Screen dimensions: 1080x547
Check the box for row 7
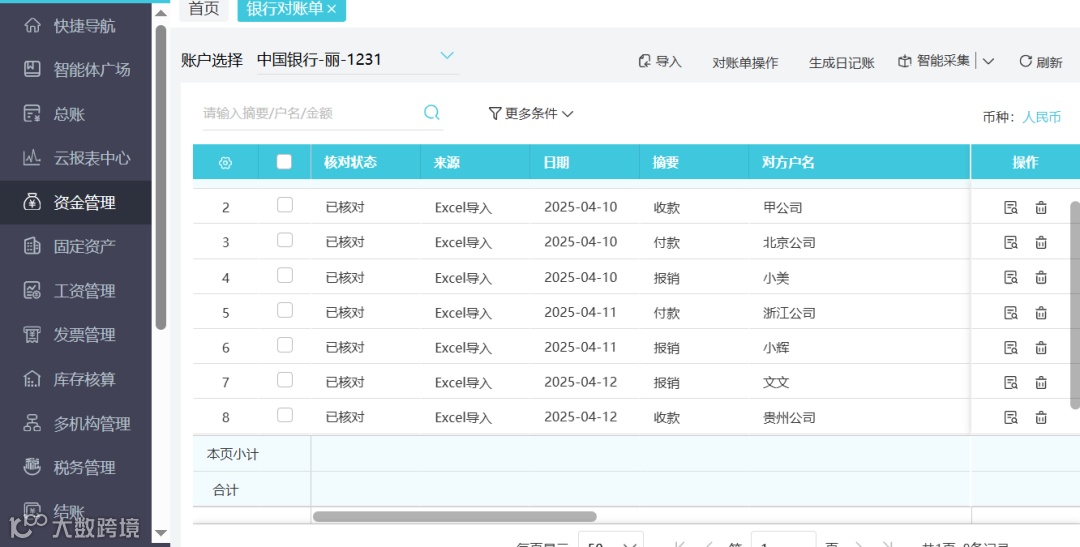click(x=284, y=380)
